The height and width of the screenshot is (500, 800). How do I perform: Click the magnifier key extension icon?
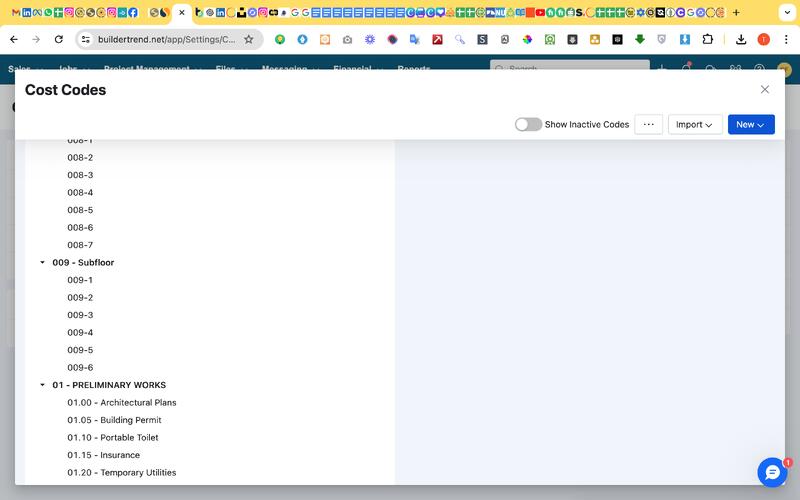pos(460,39)
